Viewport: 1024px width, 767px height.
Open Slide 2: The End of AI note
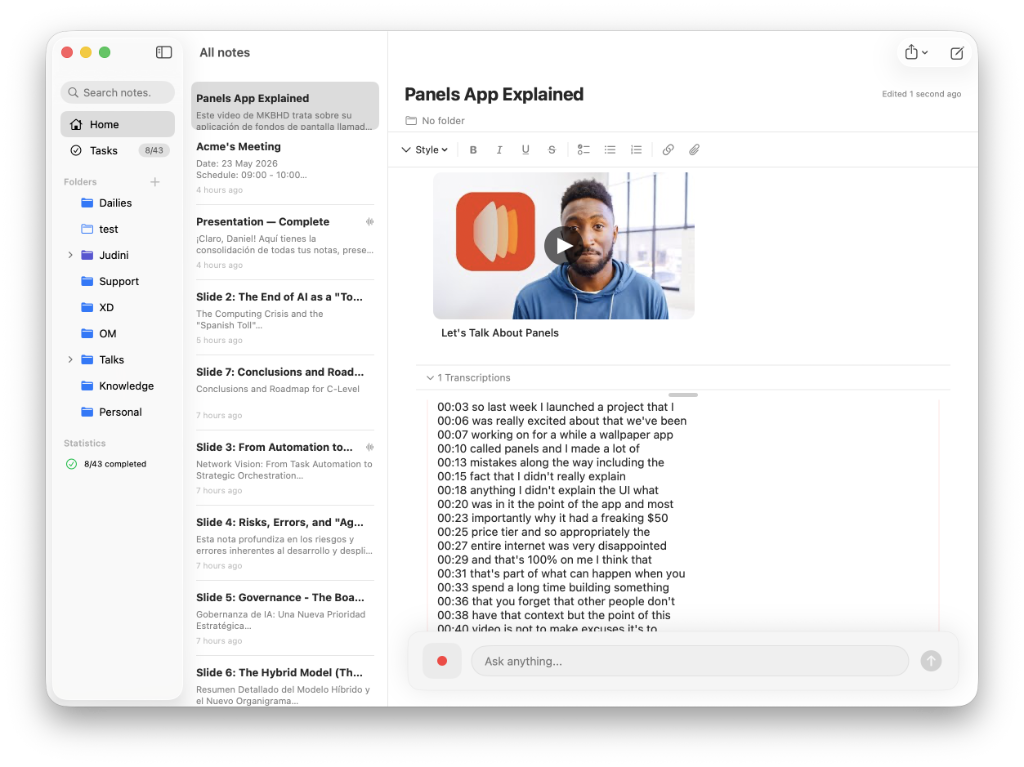(x=285, y=318)
